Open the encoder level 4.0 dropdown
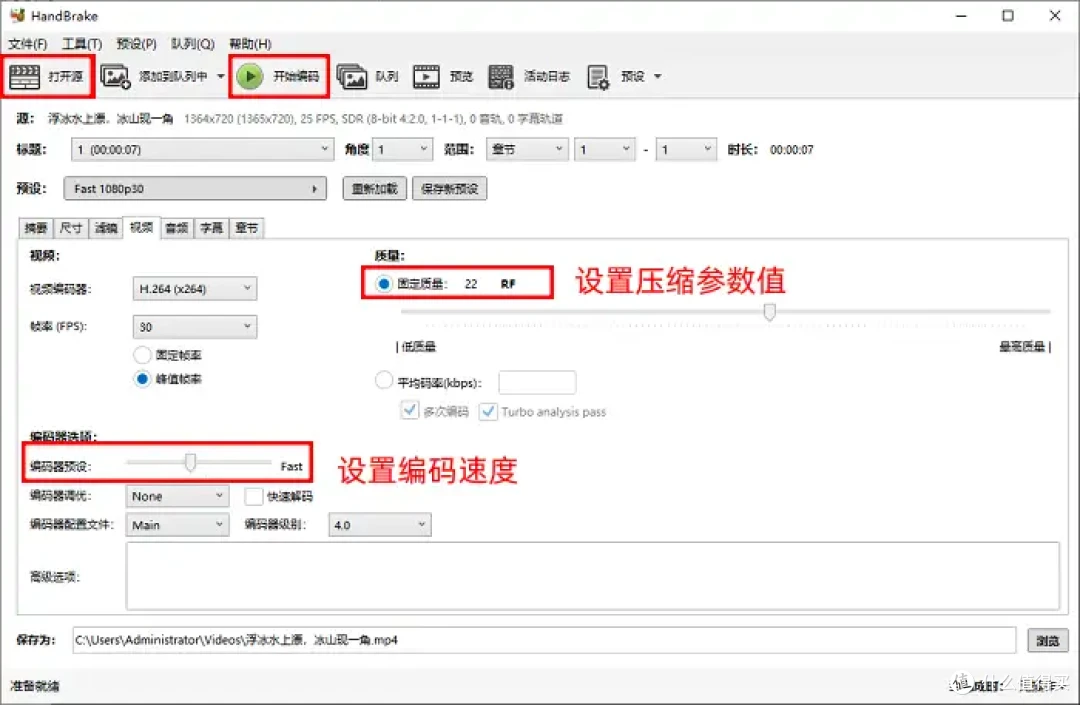 [x=380, y=525]
